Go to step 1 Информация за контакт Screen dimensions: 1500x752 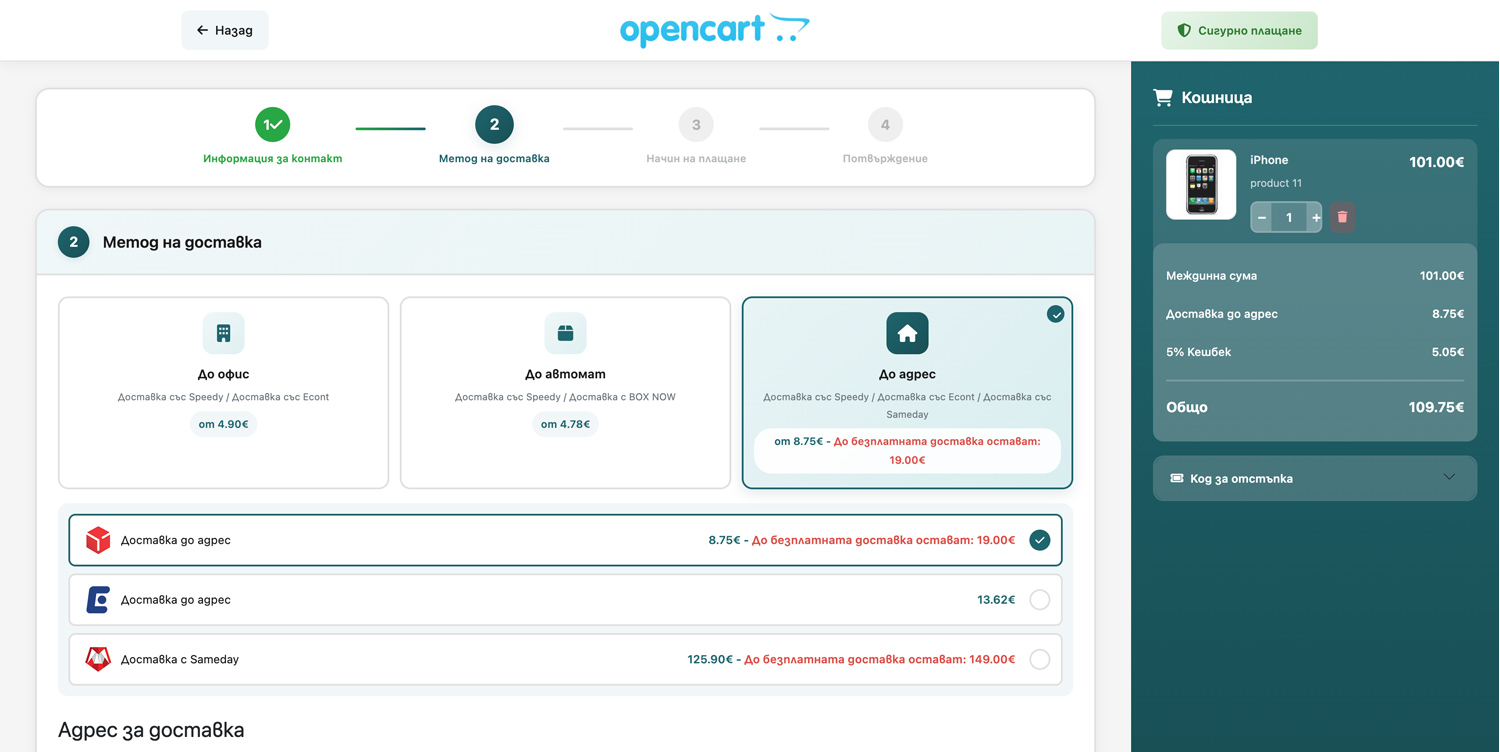pyautogui.click(x=272, y=125)
